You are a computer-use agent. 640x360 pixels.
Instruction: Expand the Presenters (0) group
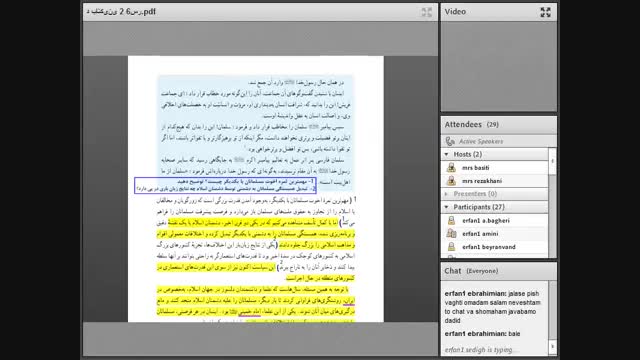(x=447, y=194)
